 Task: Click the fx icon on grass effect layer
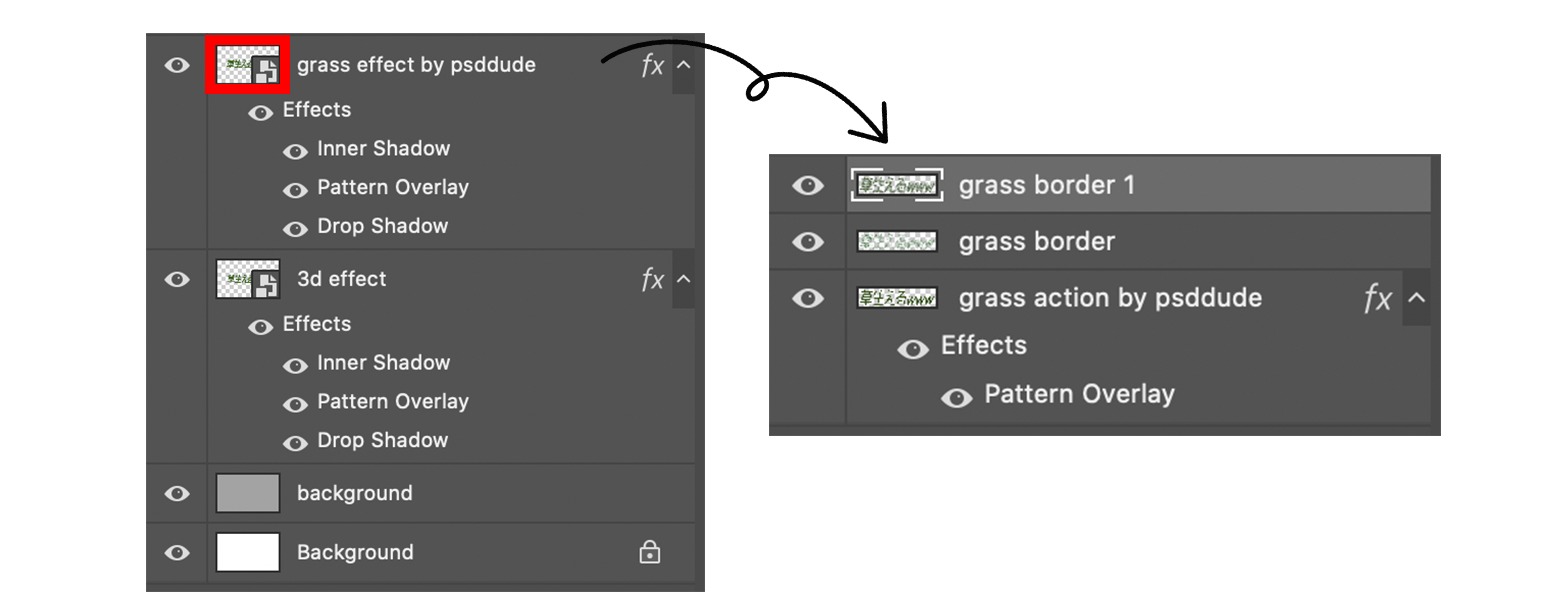tap(652, 66)
